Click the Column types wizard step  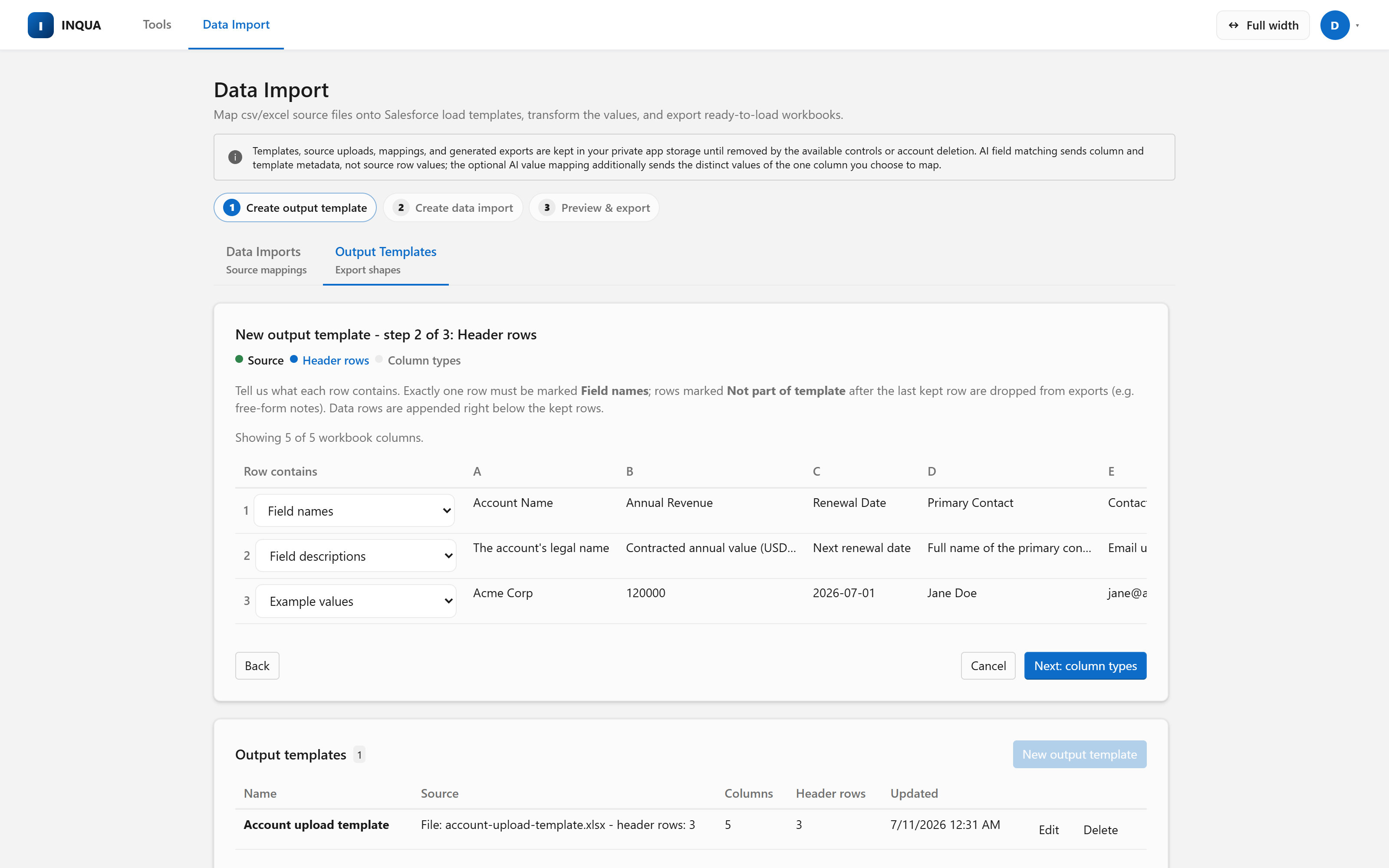click(x=418, y=360)
